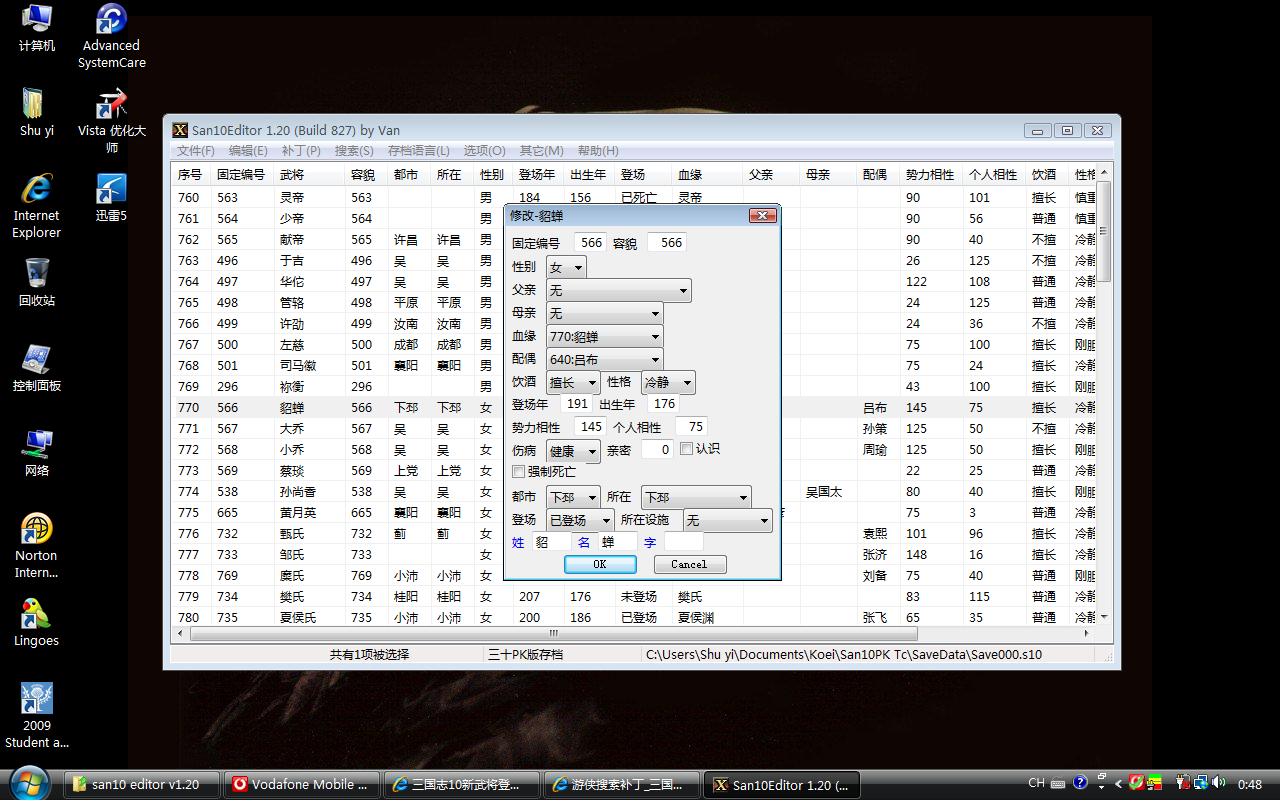Screen dimensions: 1282x801
Task: Open Vista 优化大师 on the desktop
Action: pos(110,110)
